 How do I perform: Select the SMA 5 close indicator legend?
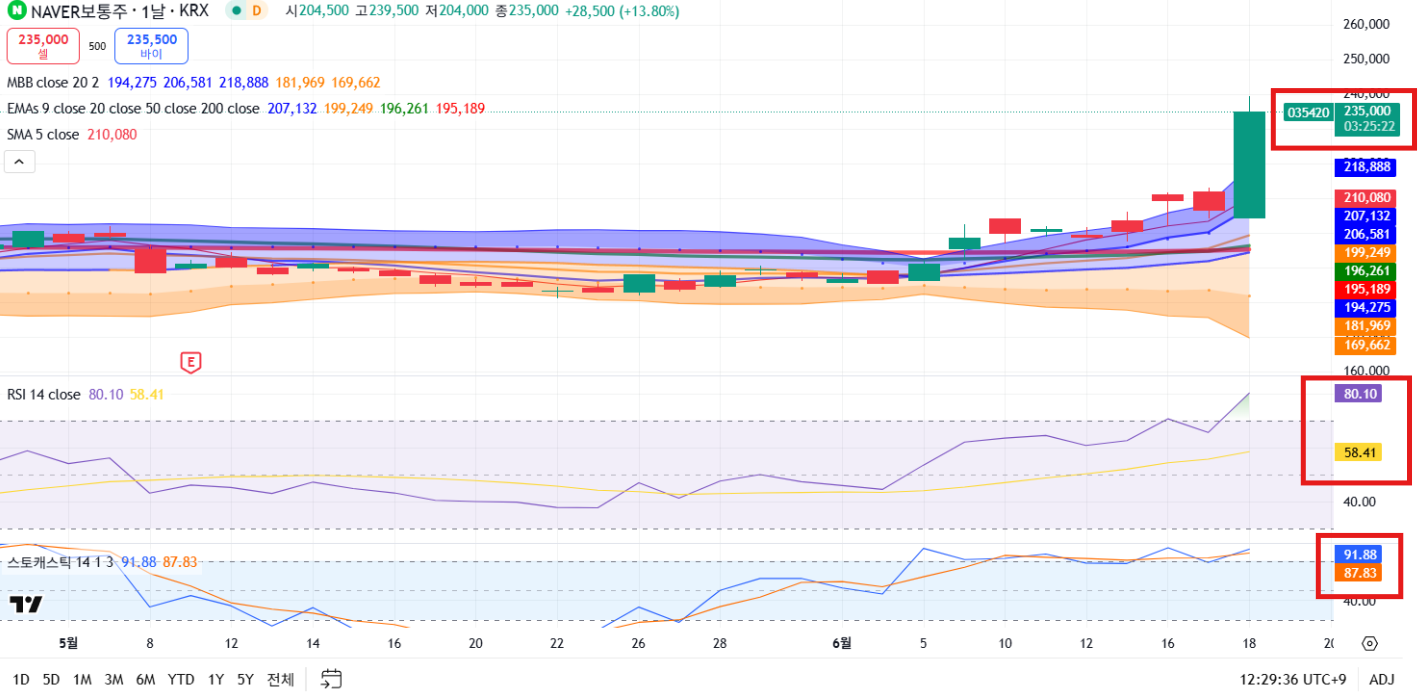click(43, 135)
